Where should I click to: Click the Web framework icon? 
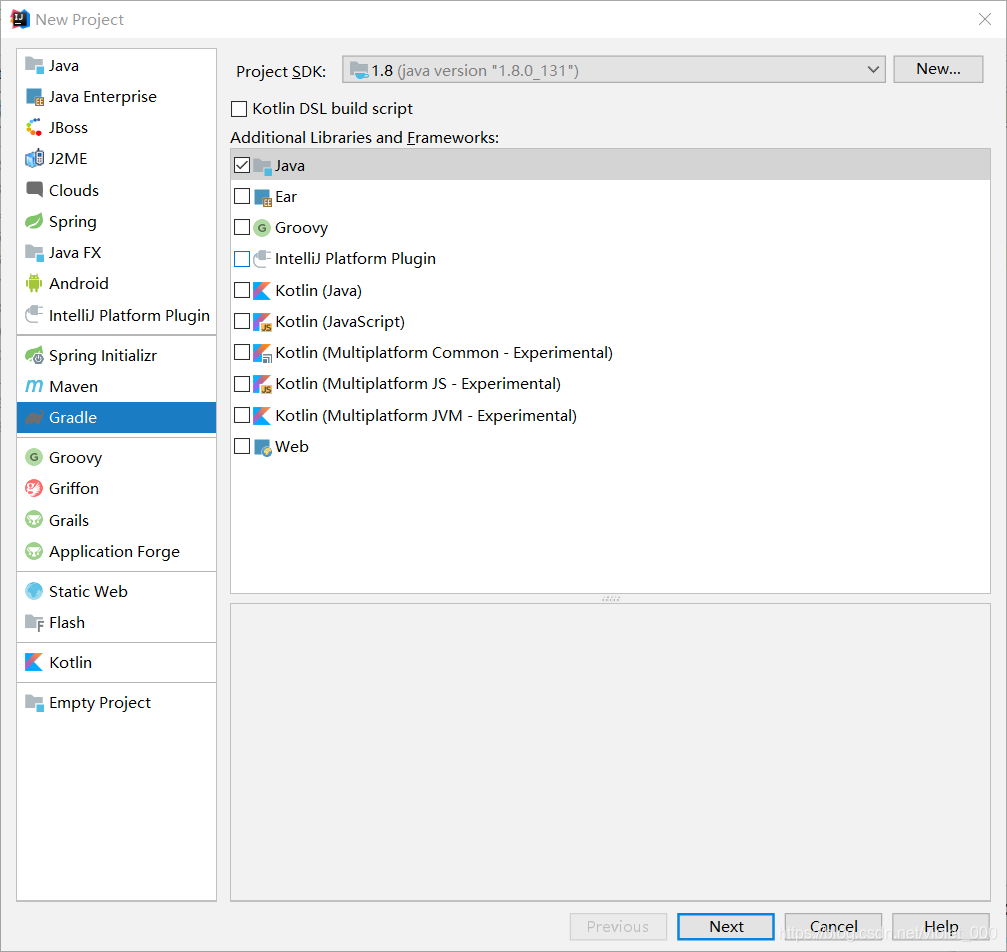coord(263,447)
